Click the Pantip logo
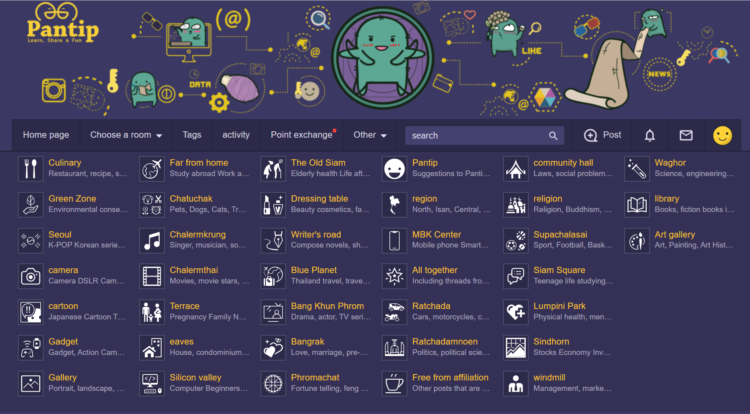Screen dimensions: 750x414 pos(62,24)
